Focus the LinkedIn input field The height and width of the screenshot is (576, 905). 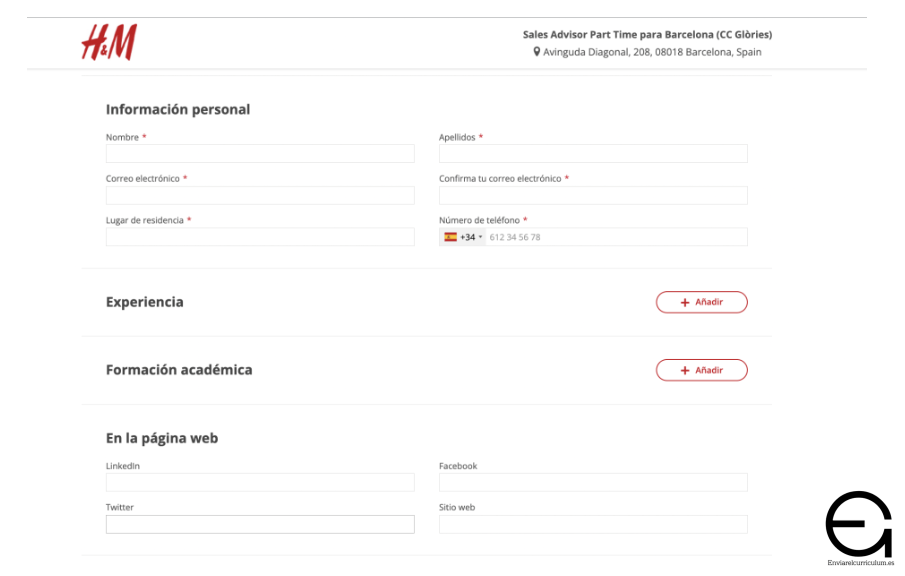click(x=260, y=483)
